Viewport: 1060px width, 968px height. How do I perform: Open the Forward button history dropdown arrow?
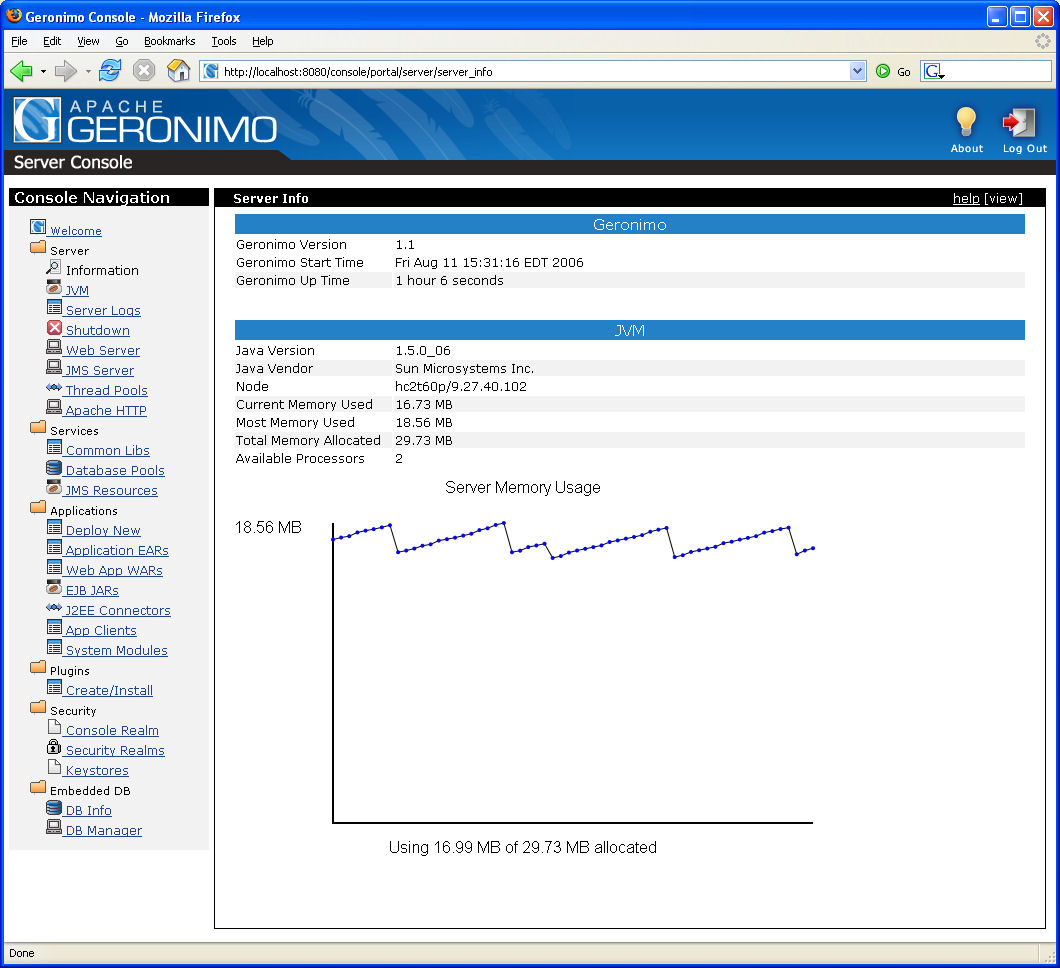pyautogui.click(x=88, y=71)
